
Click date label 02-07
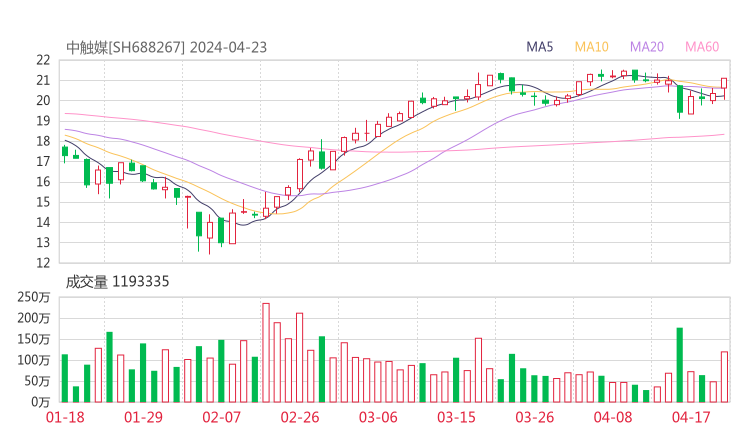click(x=221, y=417)
